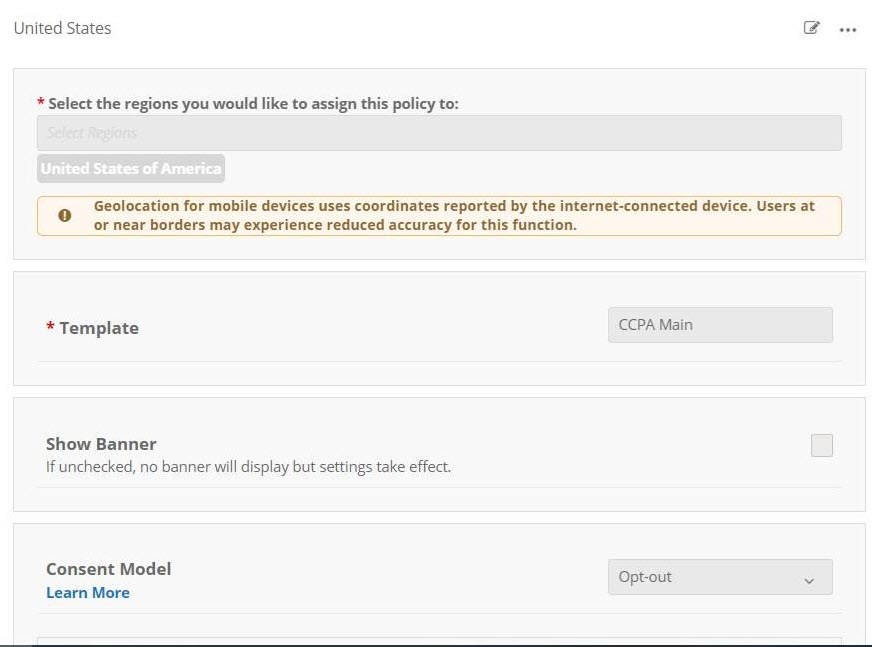Screen dimensions: 872x647
Task: Check the banner display setting box
Action: click(822, 445)
